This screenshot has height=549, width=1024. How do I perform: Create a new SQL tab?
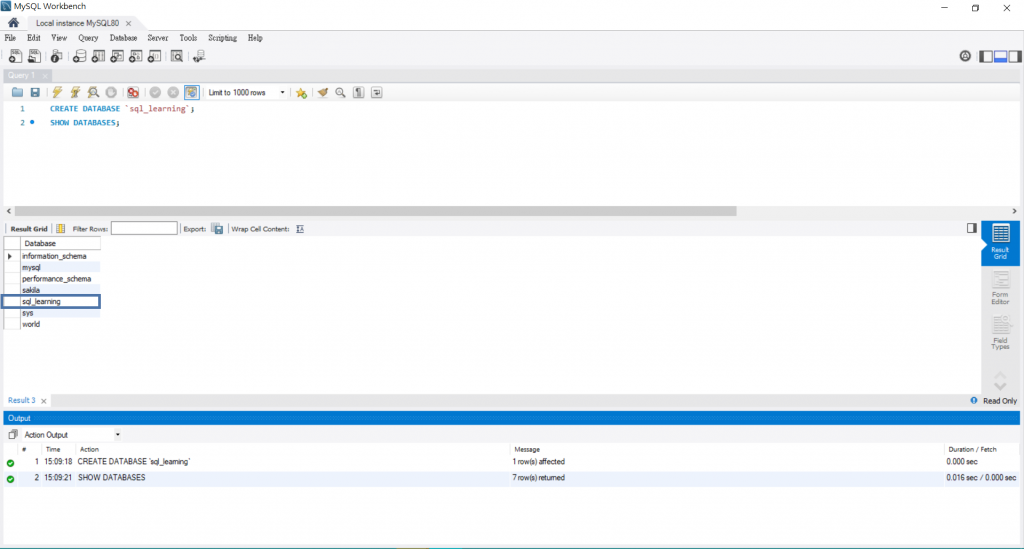(14, 57)
